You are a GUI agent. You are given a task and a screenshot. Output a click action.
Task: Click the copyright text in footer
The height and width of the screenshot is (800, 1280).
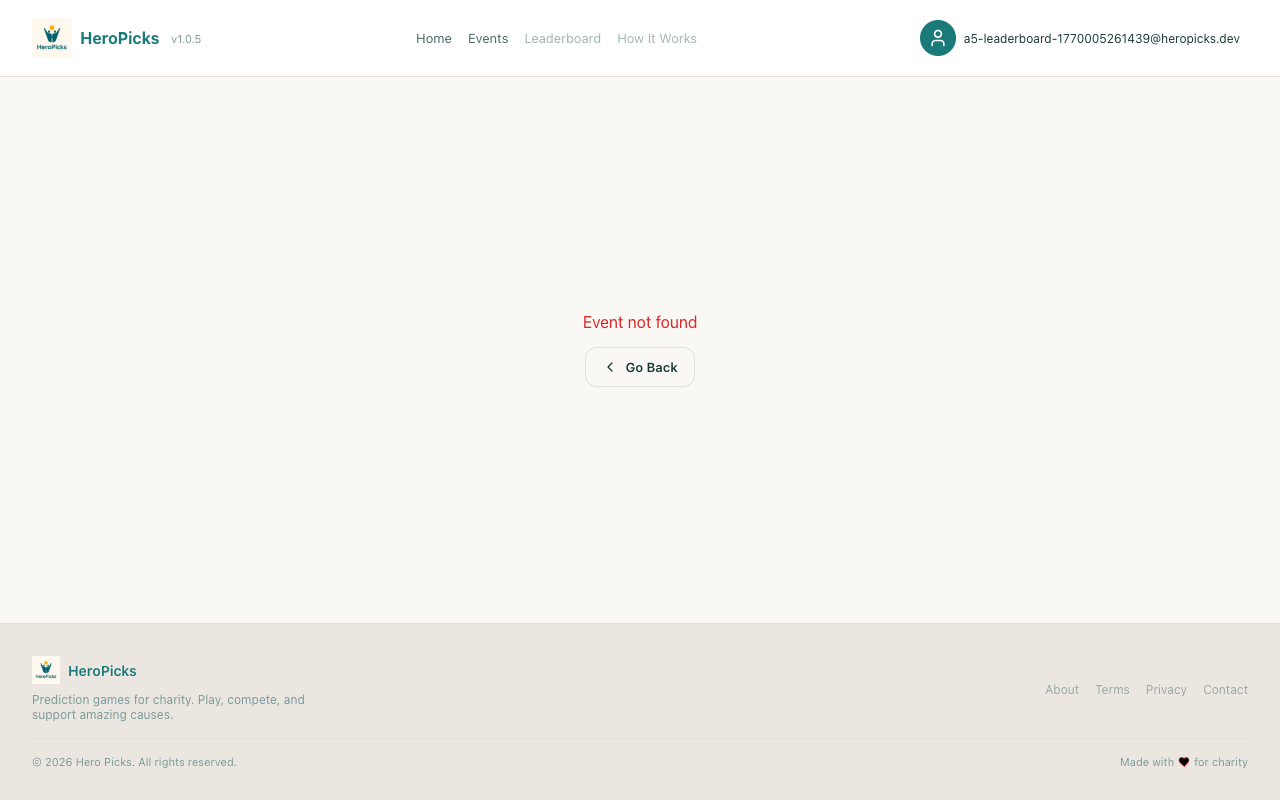(134, 762)
